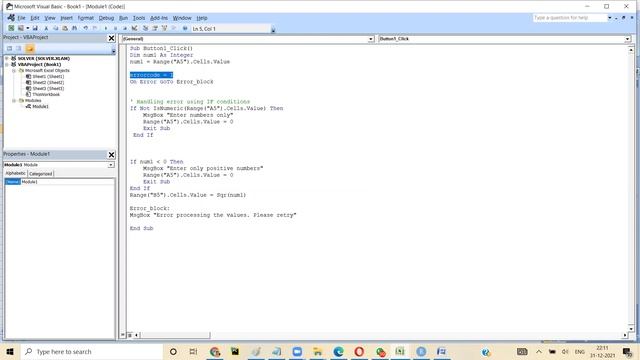Screen dimensions: 640x360
Task: Click the 'Type a question for help' field
Action: pyautogui.click(x=570, y=18)
